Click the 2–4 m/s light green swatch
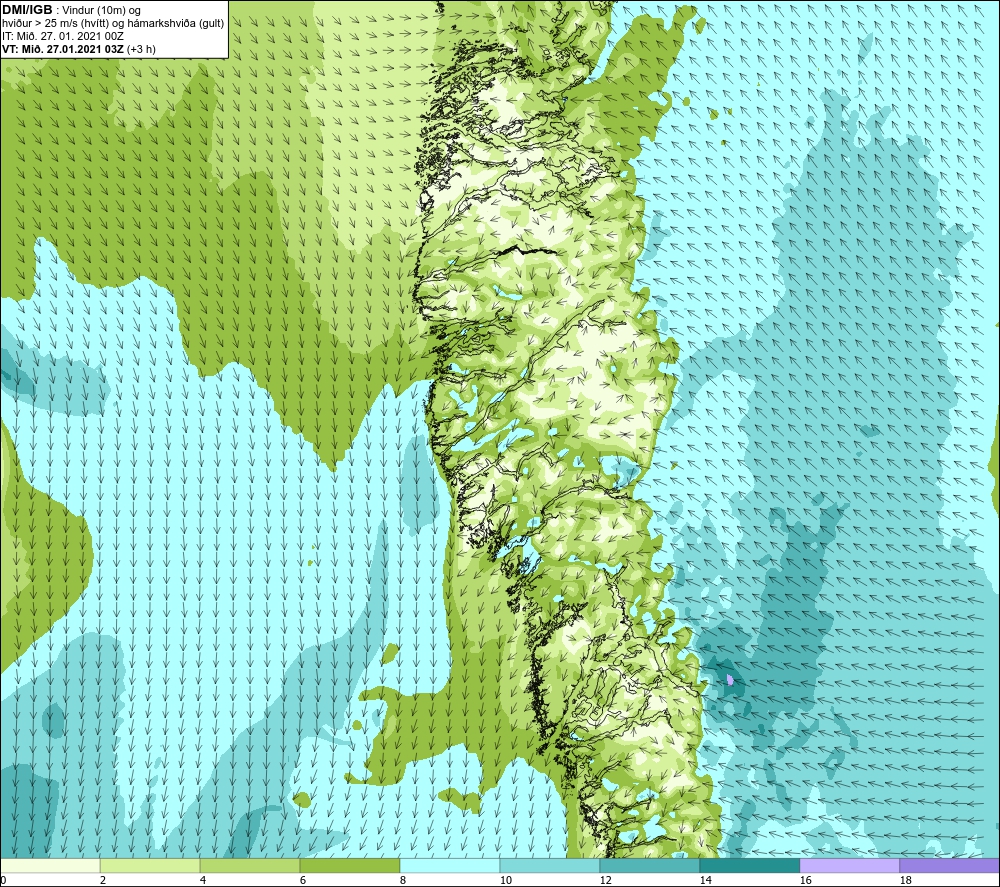Image resolution: width=1000 pixels, height=887 pixels. [x=150, y=865]
